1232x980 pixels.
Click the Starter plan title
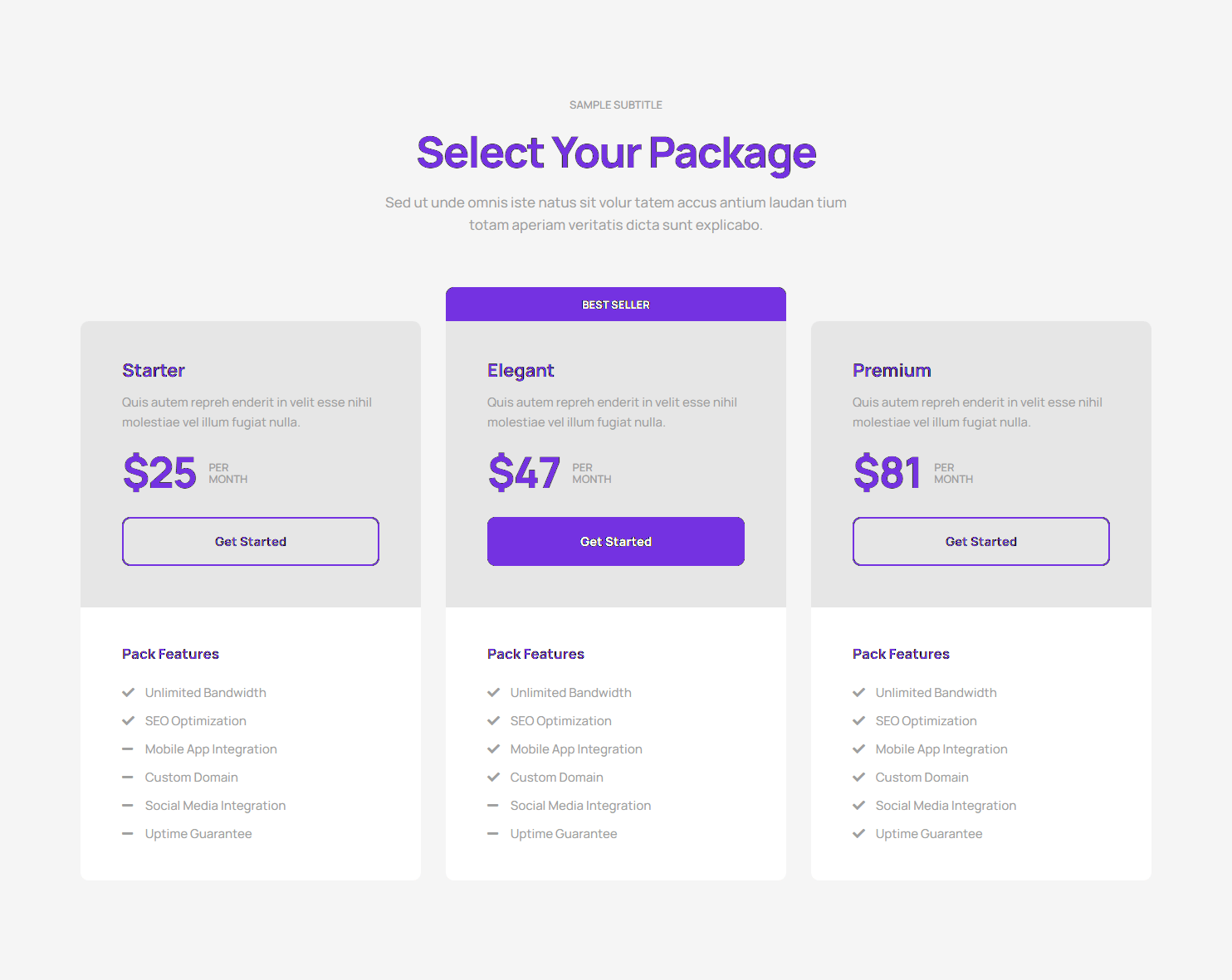[x=154, y=371]
